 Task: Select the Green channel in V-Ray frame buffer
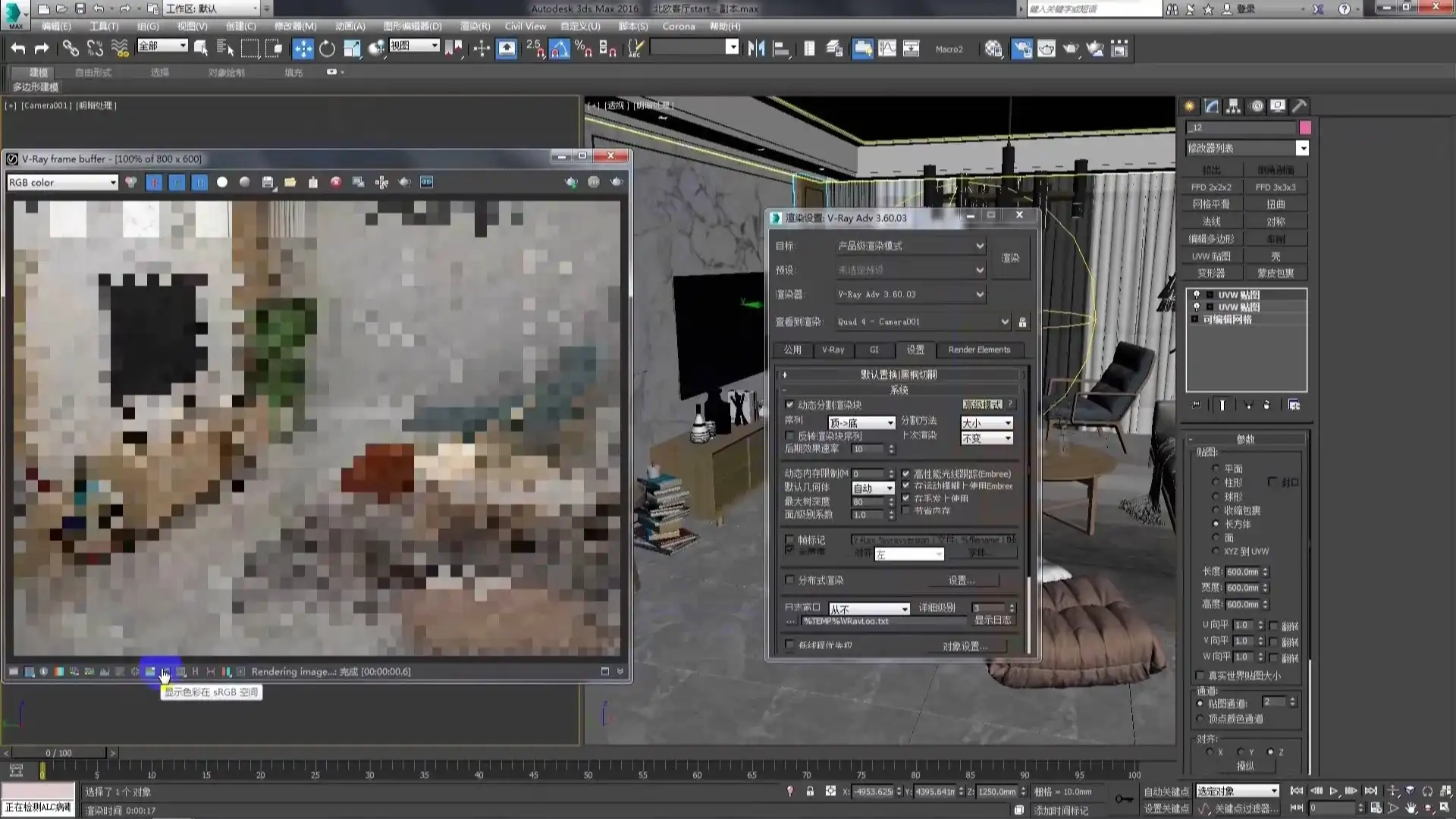pyautogui.click(x=177, y=182)
